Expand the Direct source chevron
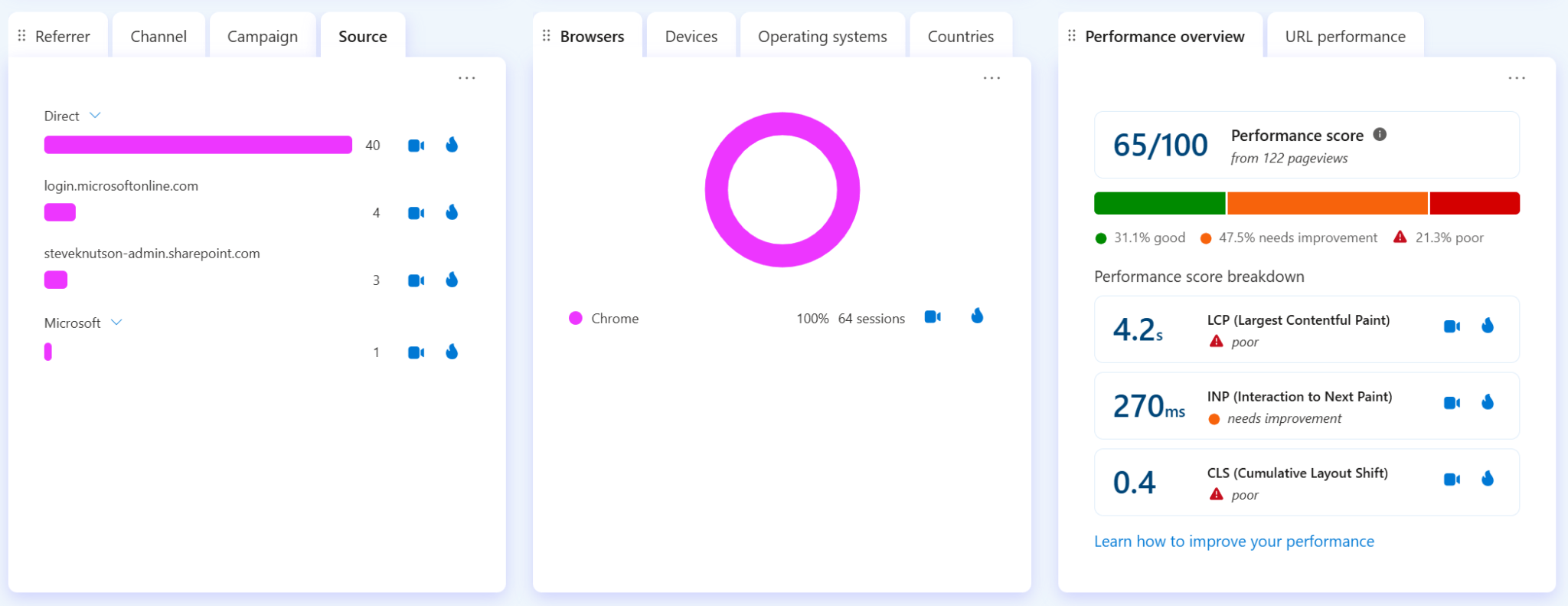The width and height of the screenshot is (1568, 606). tap(95, 116)
